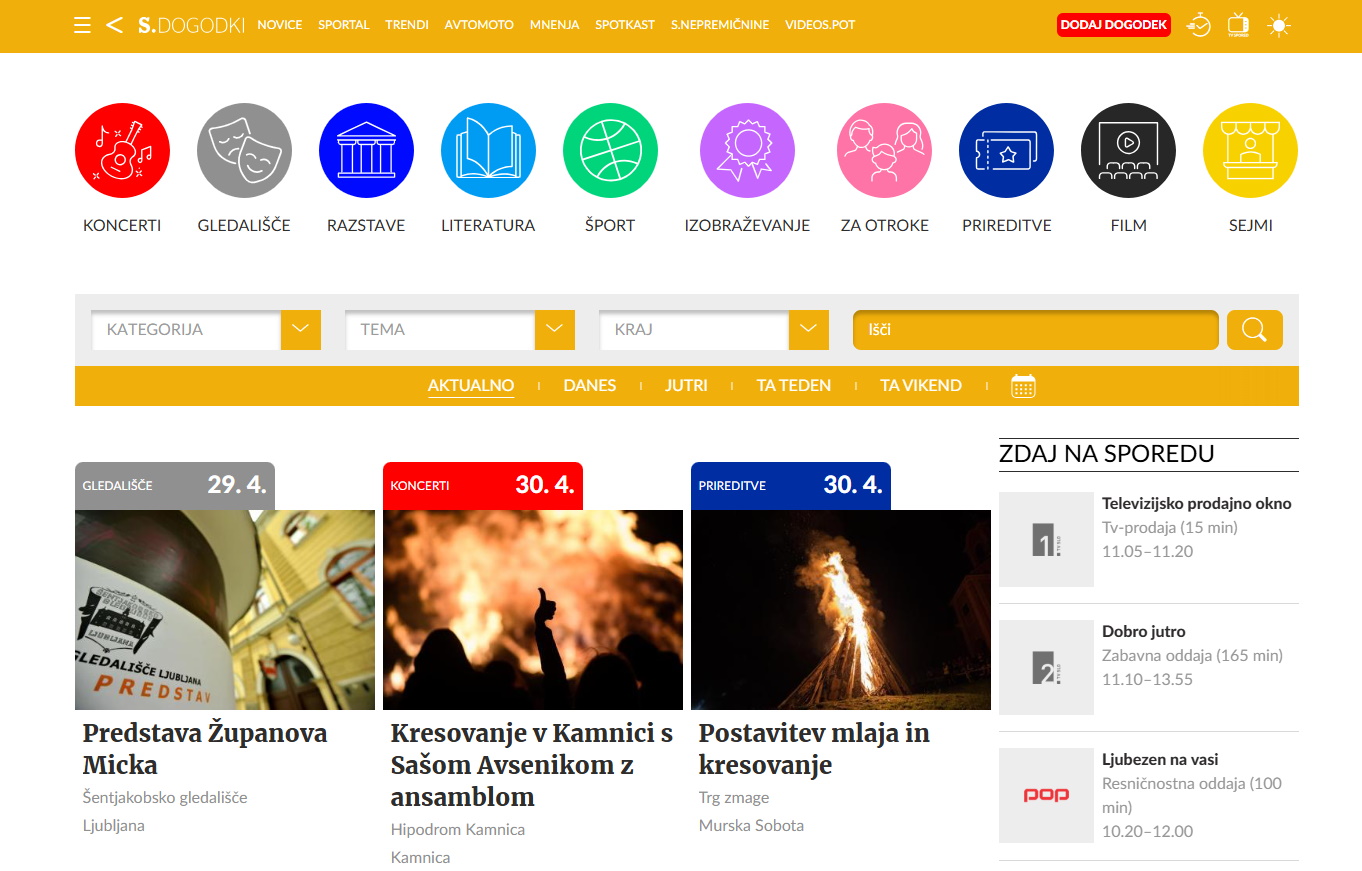Click the Film cinema screen icon
The width and height of the screenshot is (1362, 871).
point(1128,151)
